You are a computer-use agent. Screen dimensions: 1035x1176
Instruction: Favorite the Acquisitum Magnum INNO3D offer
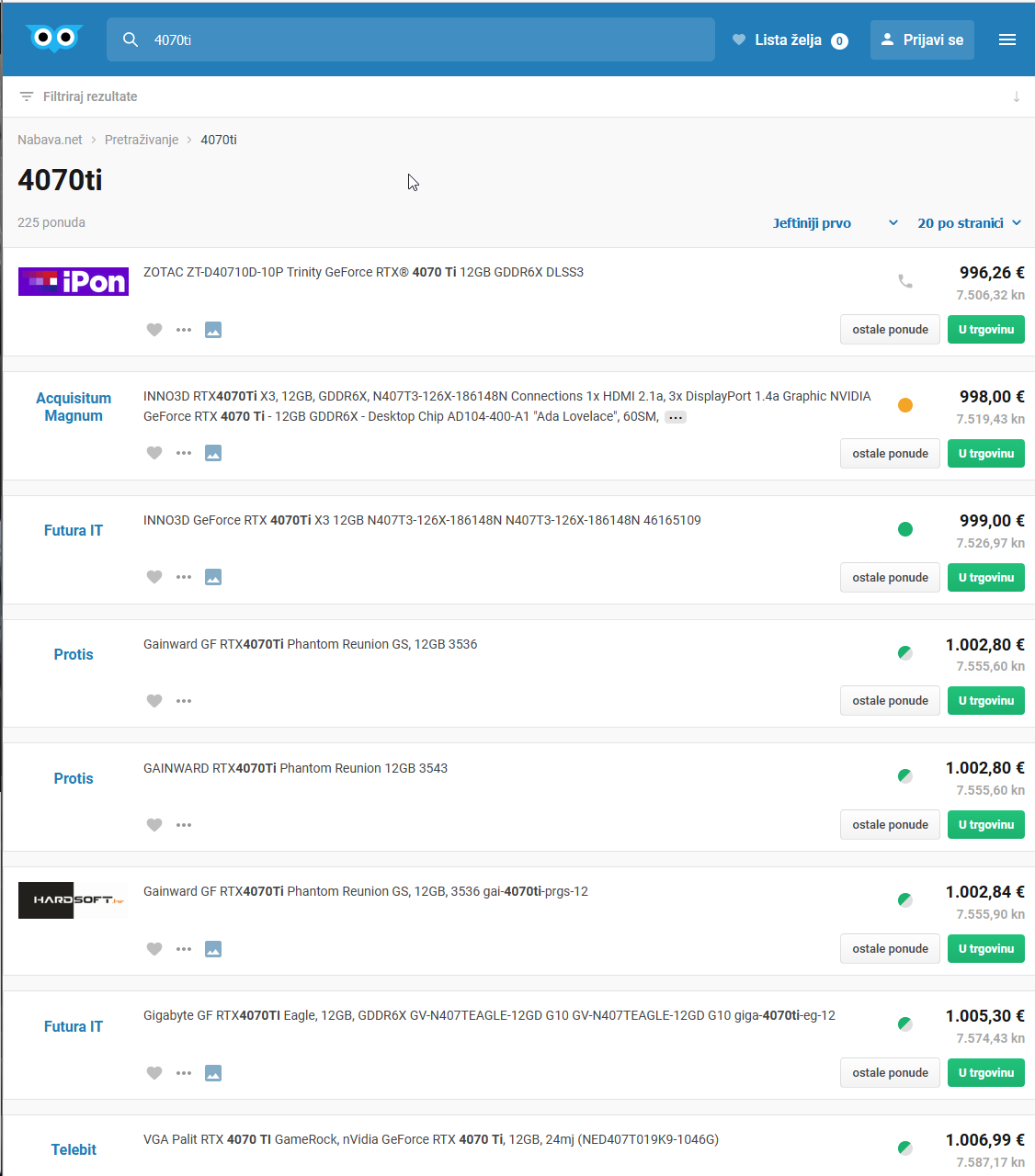point(154,453)
